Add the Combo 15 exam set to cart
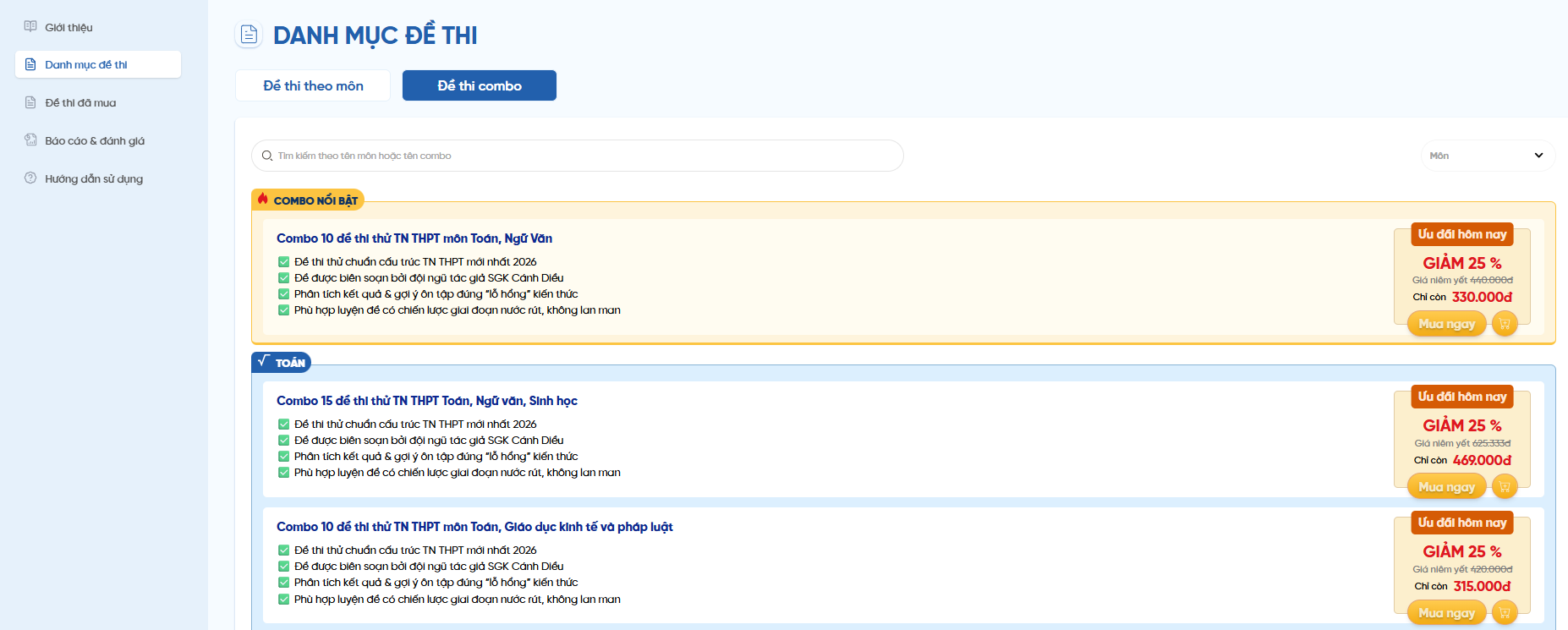The height and width of the screenshot is (630, 1568). pyautogui.click(x=1505, y=487)
